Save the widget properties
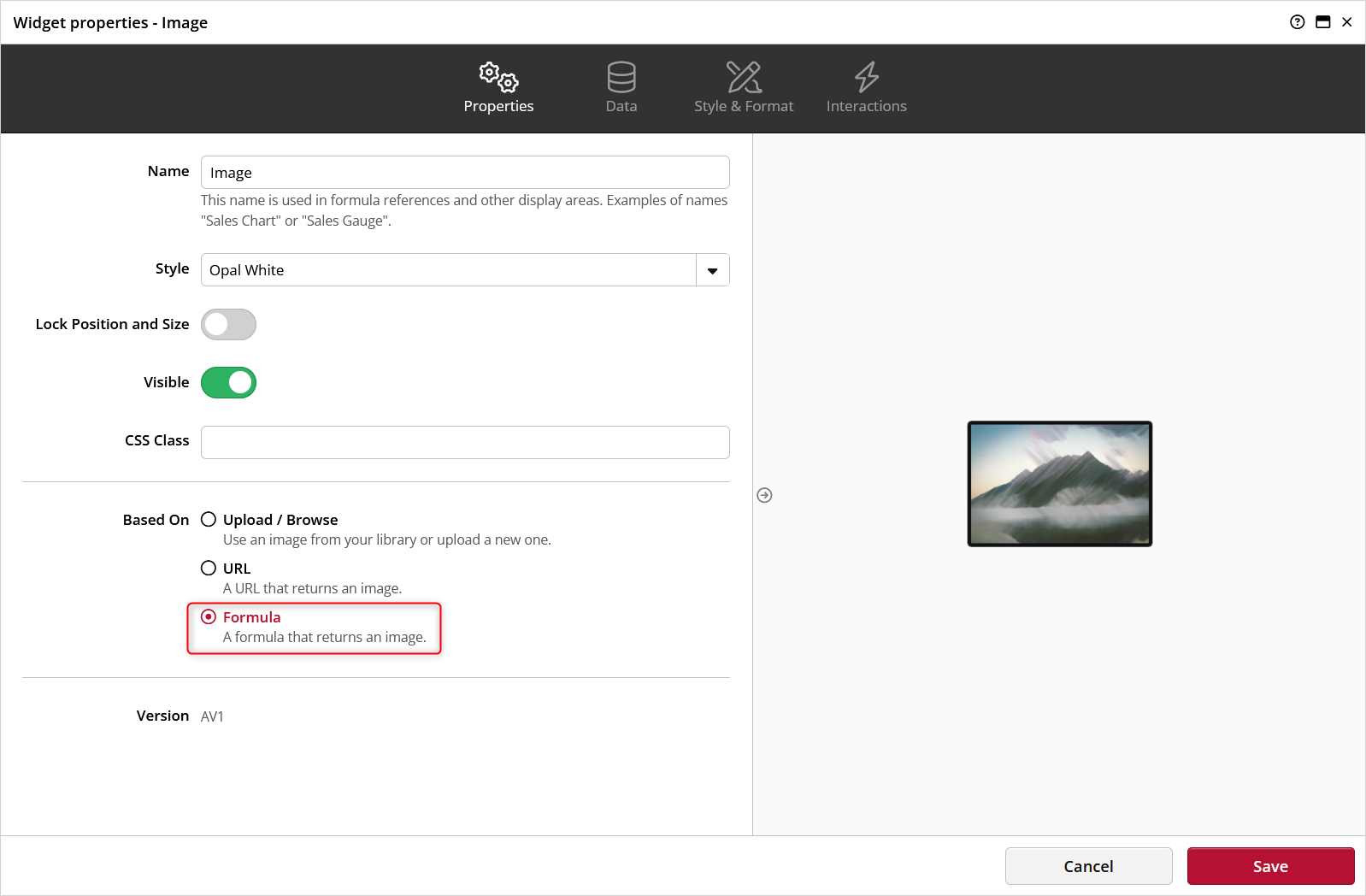Screen dimensions: 1366x896 [x=1270, y=866]
